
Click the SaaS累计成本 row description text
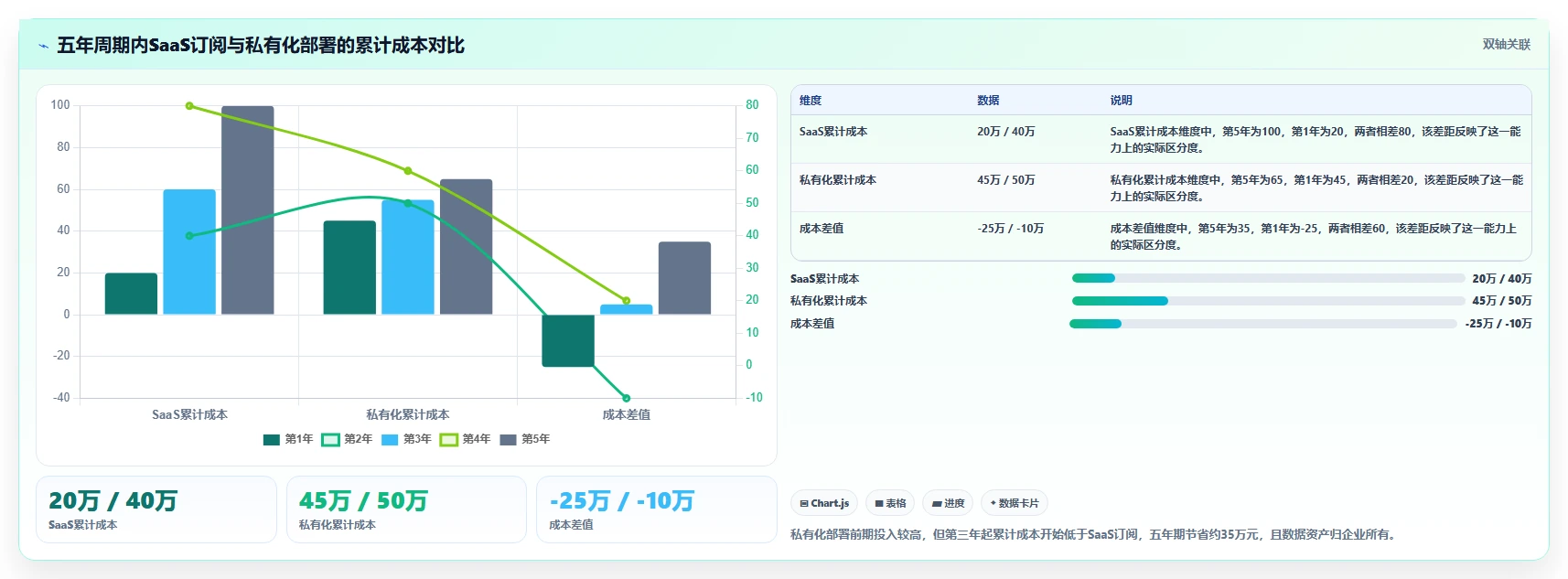[1316, 140]
